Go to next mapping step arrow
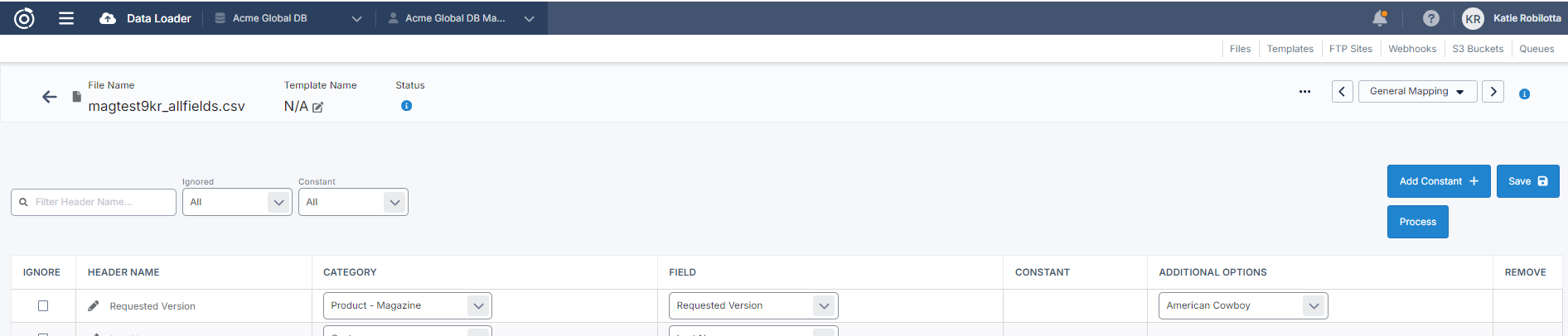1568x336 pixels. (x=1493, y=92)
